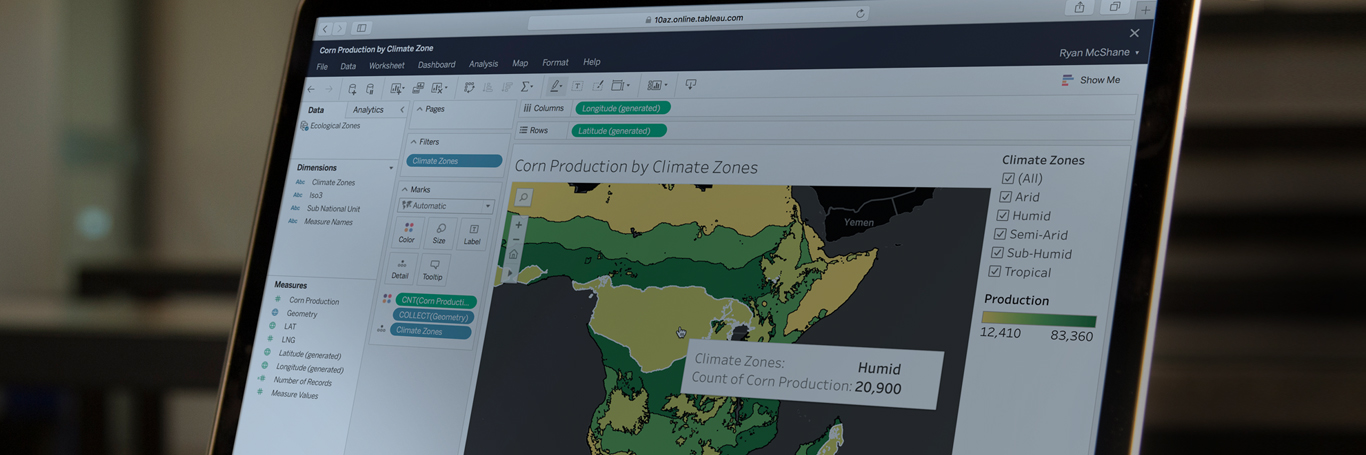Open the Automatic mark type dropdown
The image size is (1366, 455).
click(446, 206)
